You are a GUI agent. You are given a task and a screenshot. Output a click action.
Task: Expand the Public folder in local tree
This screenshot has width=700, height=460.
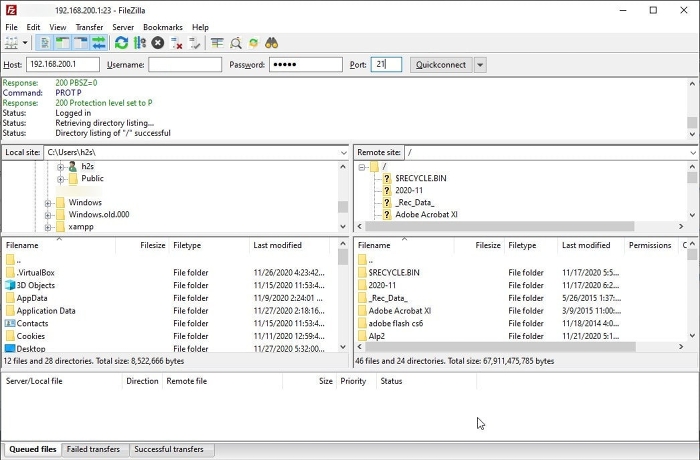pos(61,179)
